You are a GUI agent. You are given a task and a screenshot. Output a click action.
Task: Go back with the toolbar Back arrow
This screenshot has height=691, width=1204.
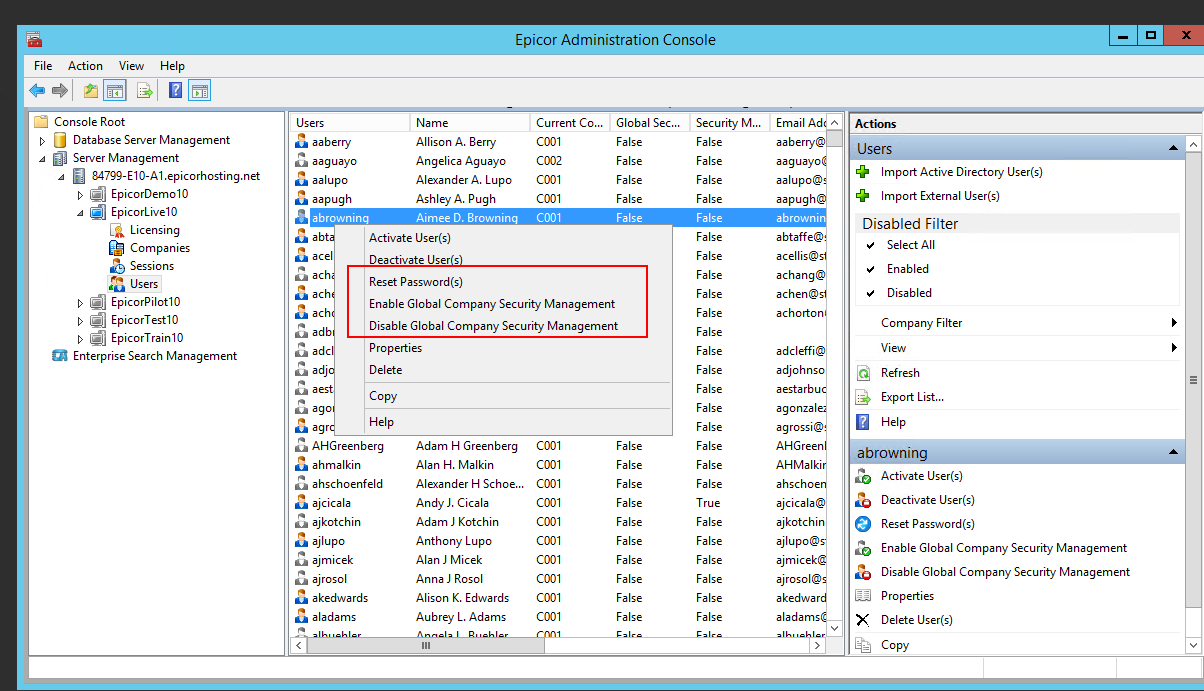[x=37, y=91]
